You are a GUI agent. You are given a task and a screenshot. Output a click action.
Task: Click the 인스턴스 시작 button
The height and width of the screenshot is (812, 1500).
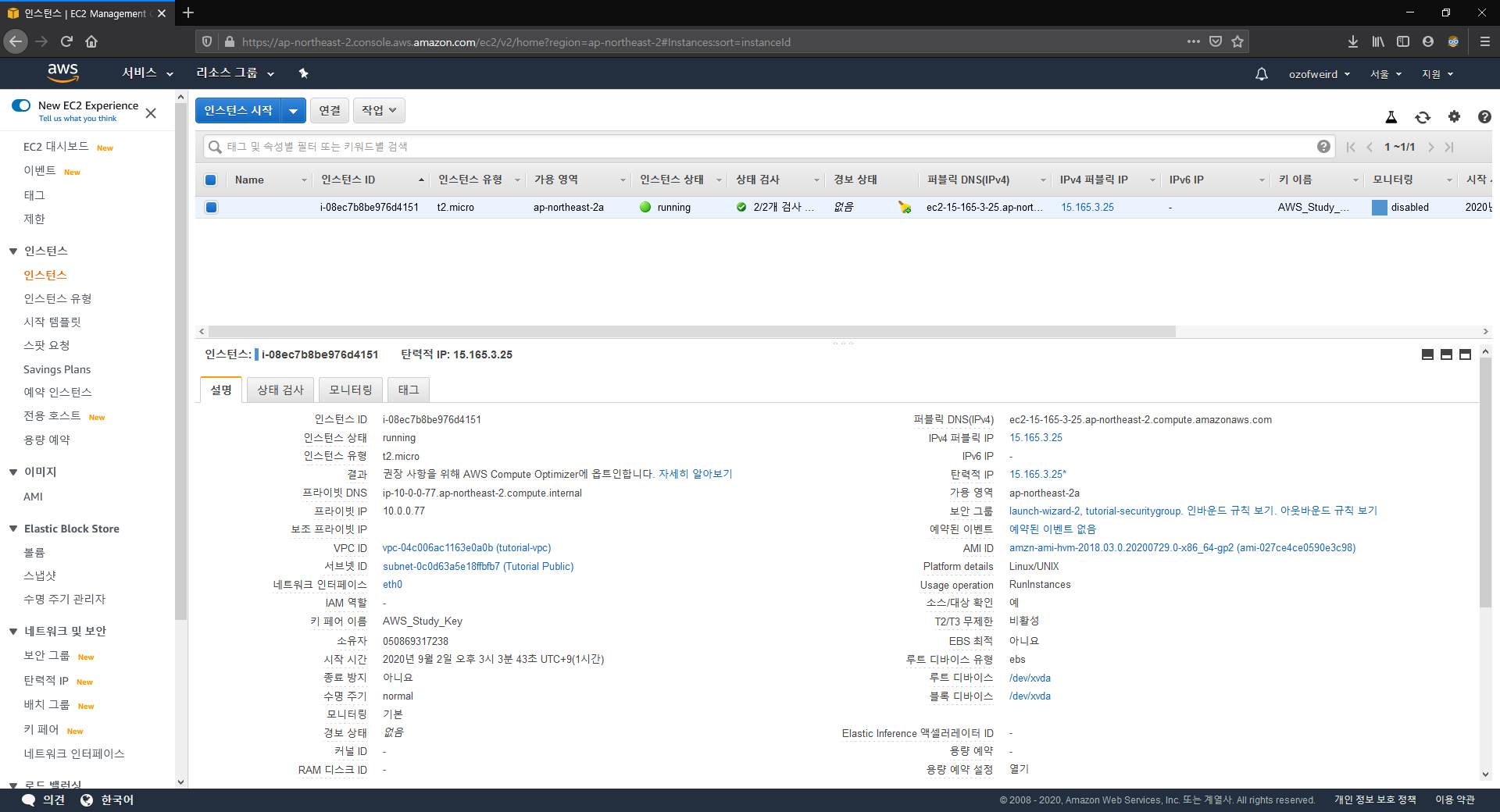(238, 111)
